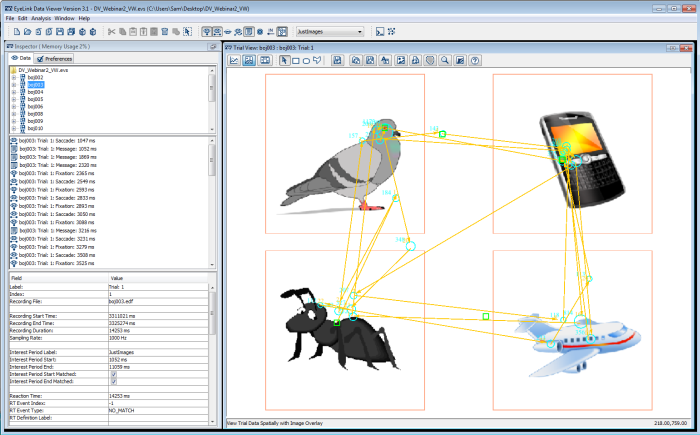
Task: Click the properties table vertical scrollbar
Action: pyautogui.click(x=212, y=354)
